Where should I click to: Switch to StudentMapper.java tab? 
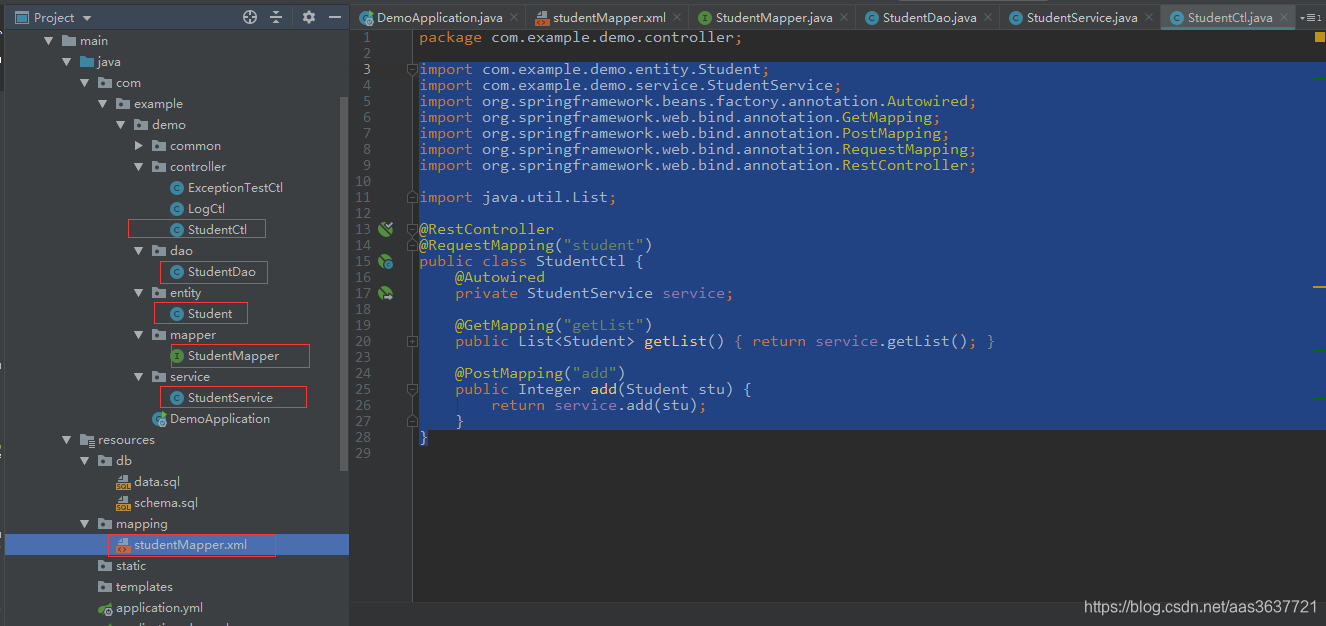coord(772,17)
